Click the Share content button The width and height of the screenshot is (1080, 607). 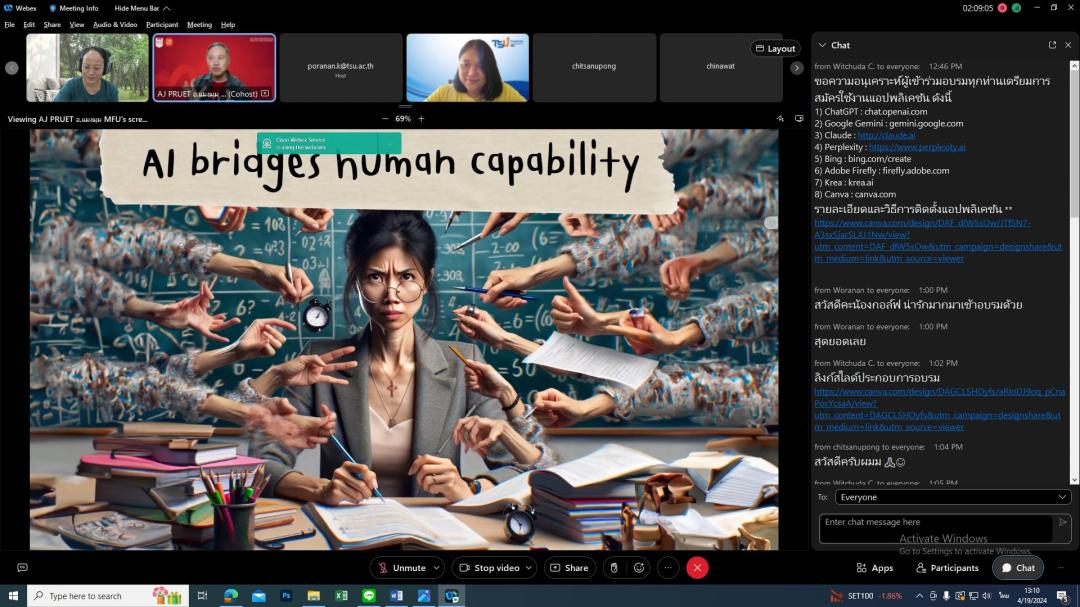coord(570,568)
